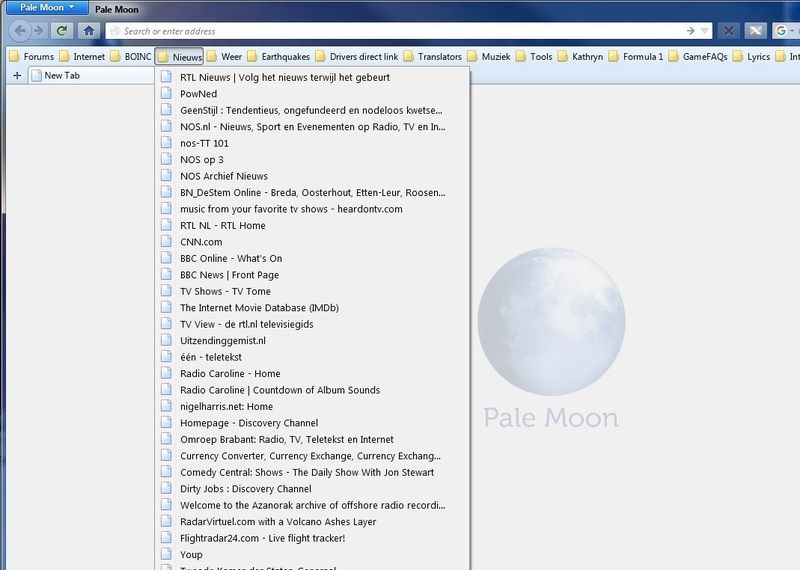Open Radio Caroline - Home bookmark

pyautogui.click(x=312, y=374)
